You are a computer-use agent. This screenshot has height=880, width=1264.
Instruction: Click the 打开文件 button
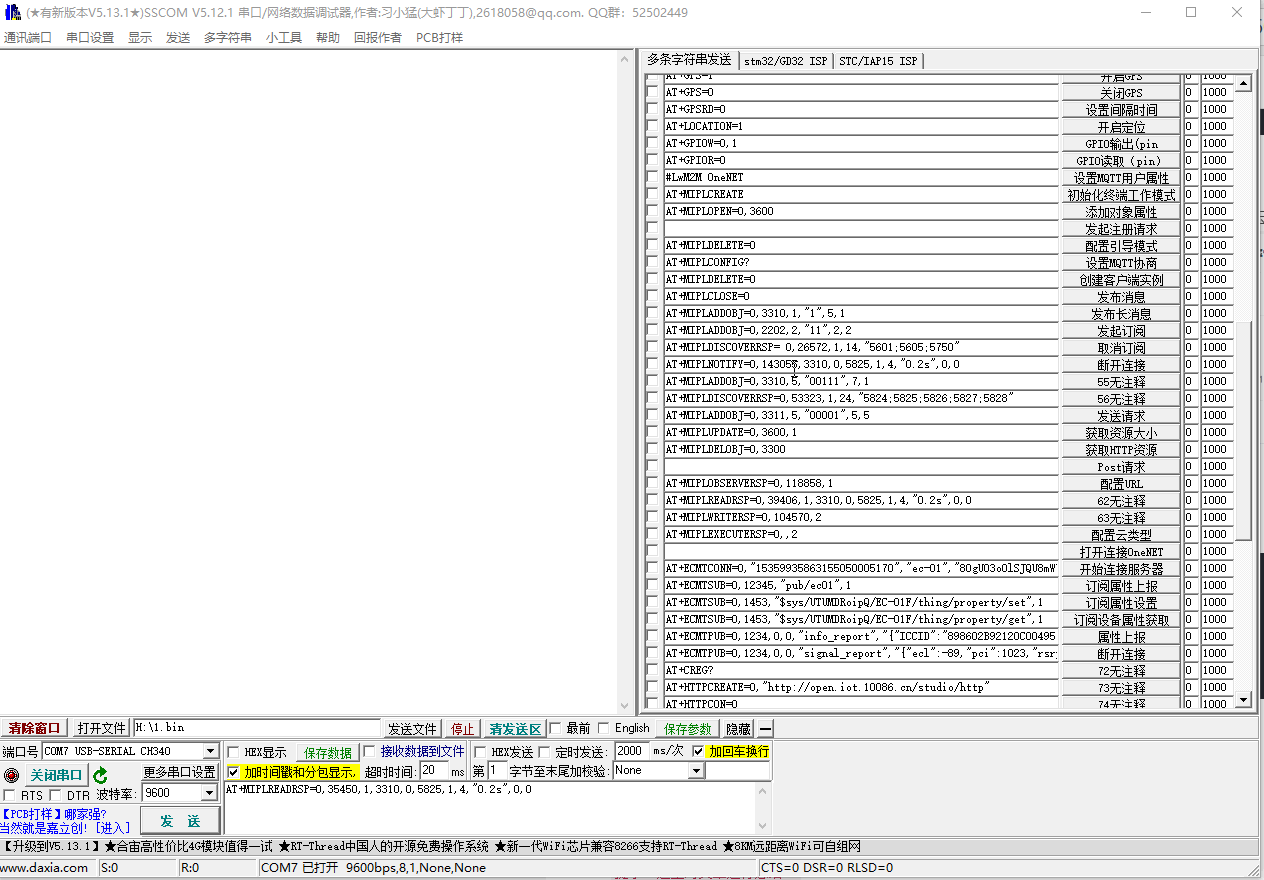click(102, 729)
